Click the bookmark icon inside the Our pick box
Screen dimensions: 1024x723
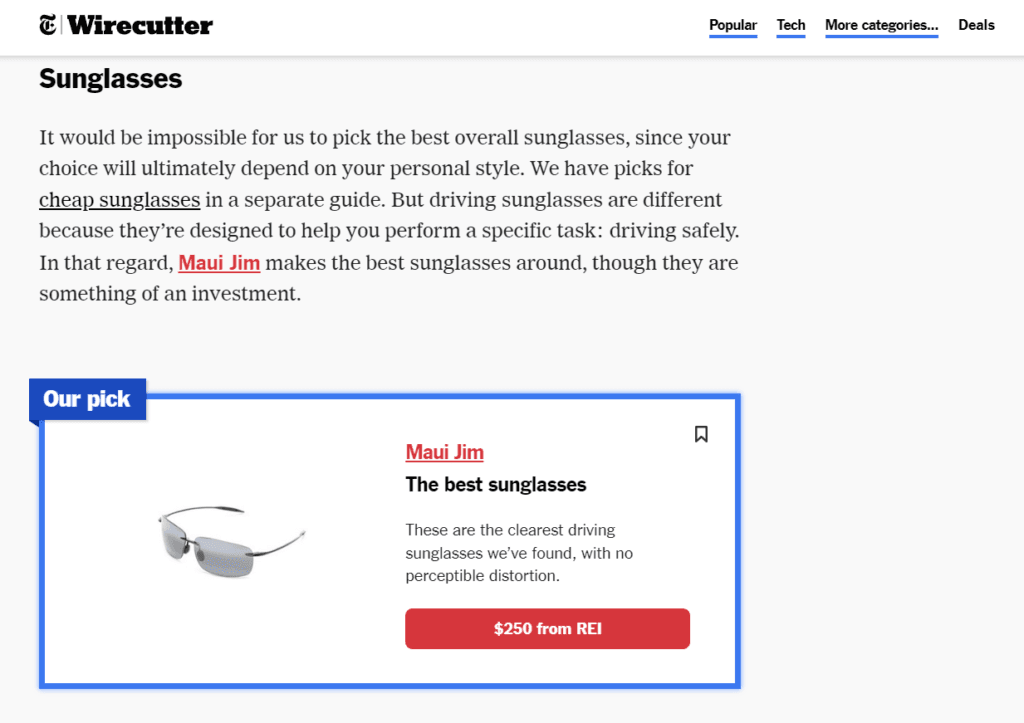click(701, 433)
